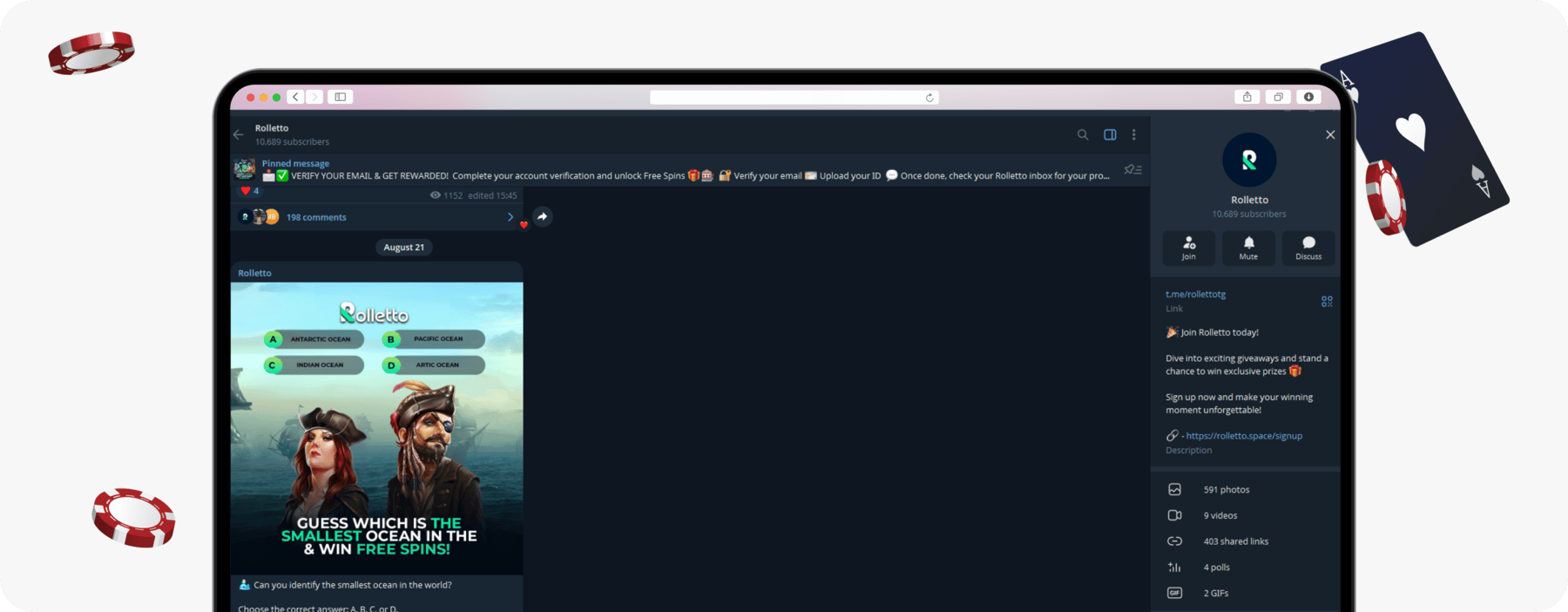Open the three-dot more options menu
This screenshot has width=1568, height=612.
coord(1134,135)
